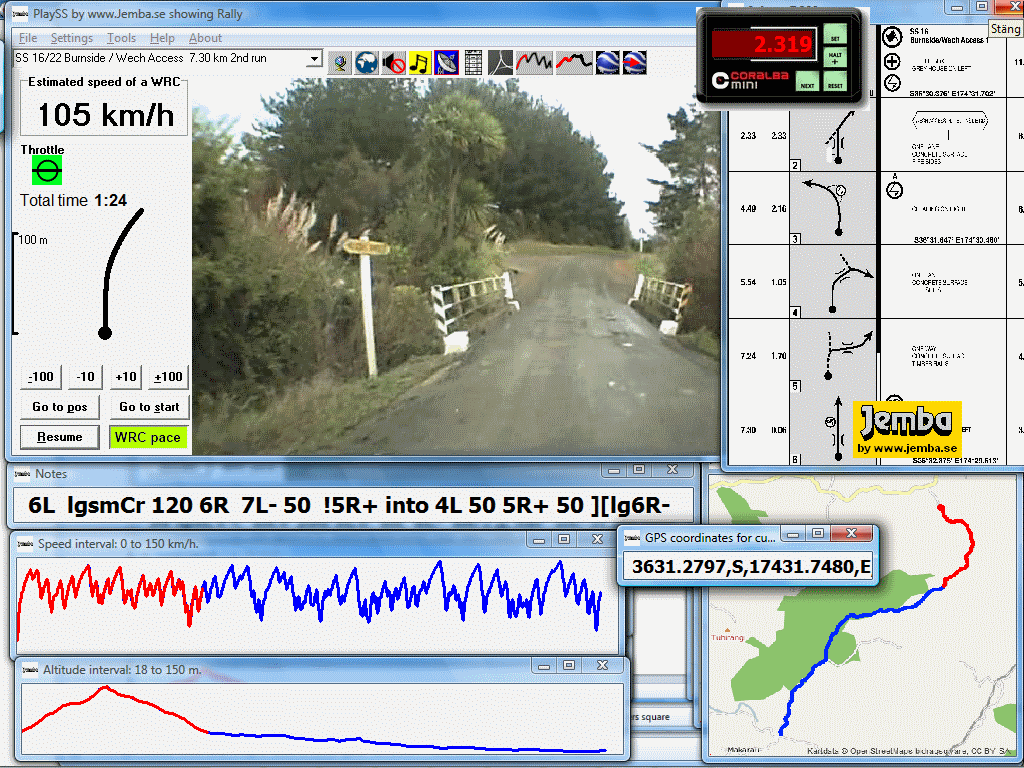Screen dimensions: 1024x768
Task: Click the satellite dish GPS icon
Action: coord(446,63)
